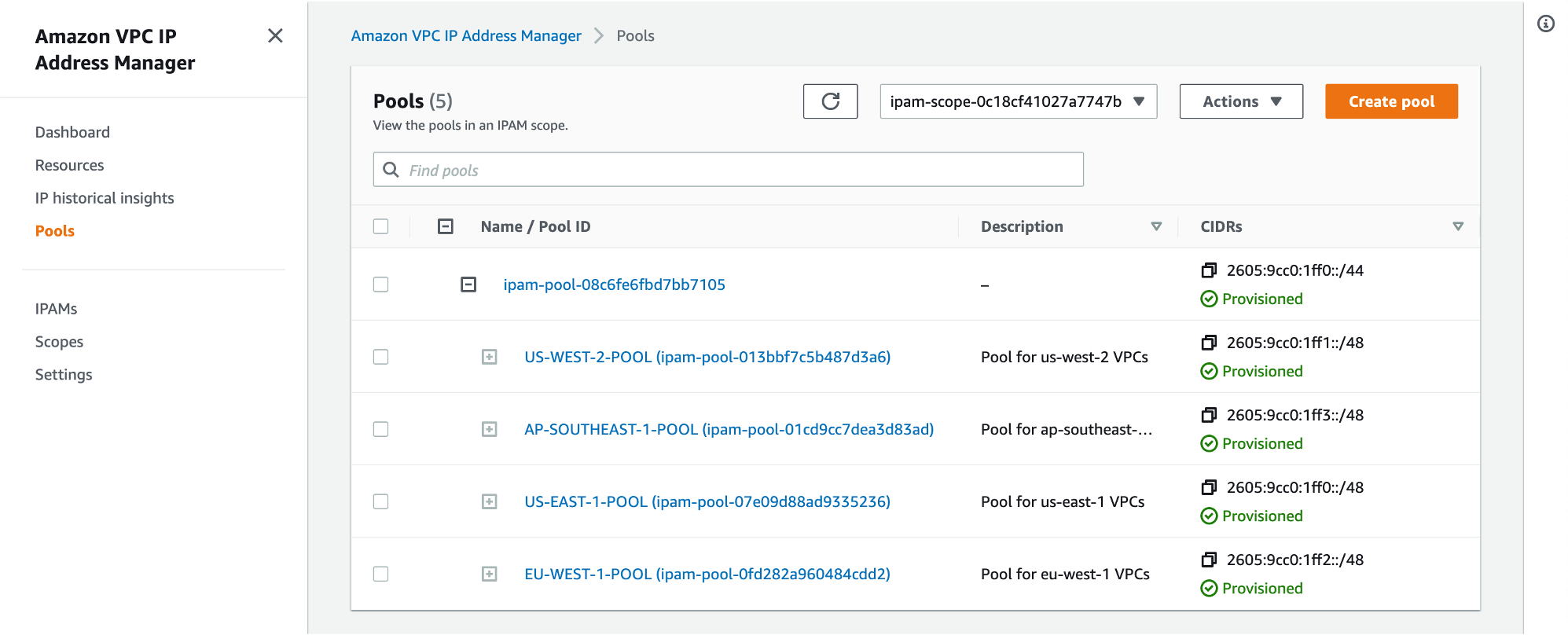Click the Name / Pool ID column header
The image size is (1568, 635).
tap(535, 226)
